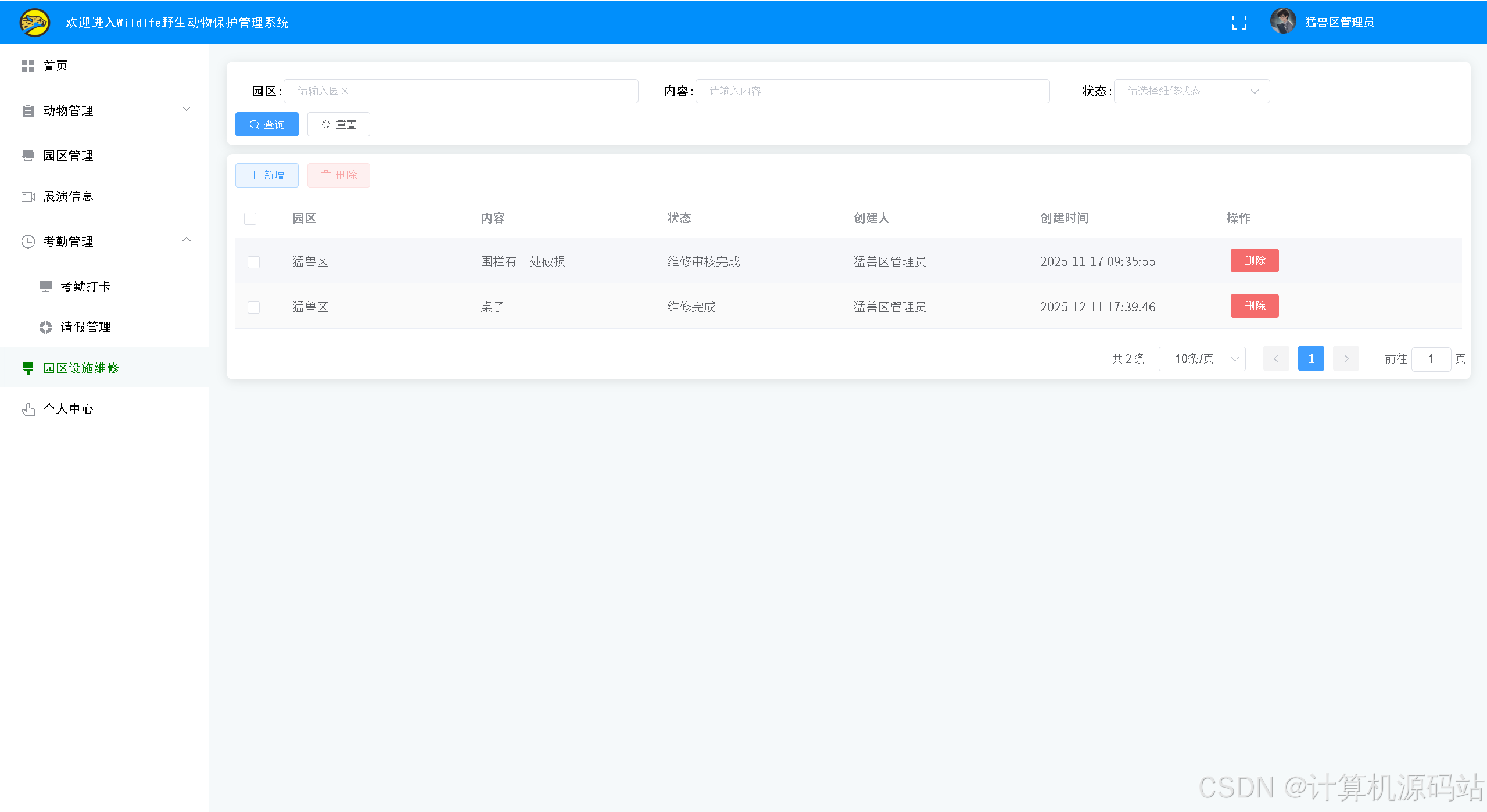The width and height of the screenshot is (1487, 812).
Task: Click the 展演信息 camera icon
Action: [28, 196]
